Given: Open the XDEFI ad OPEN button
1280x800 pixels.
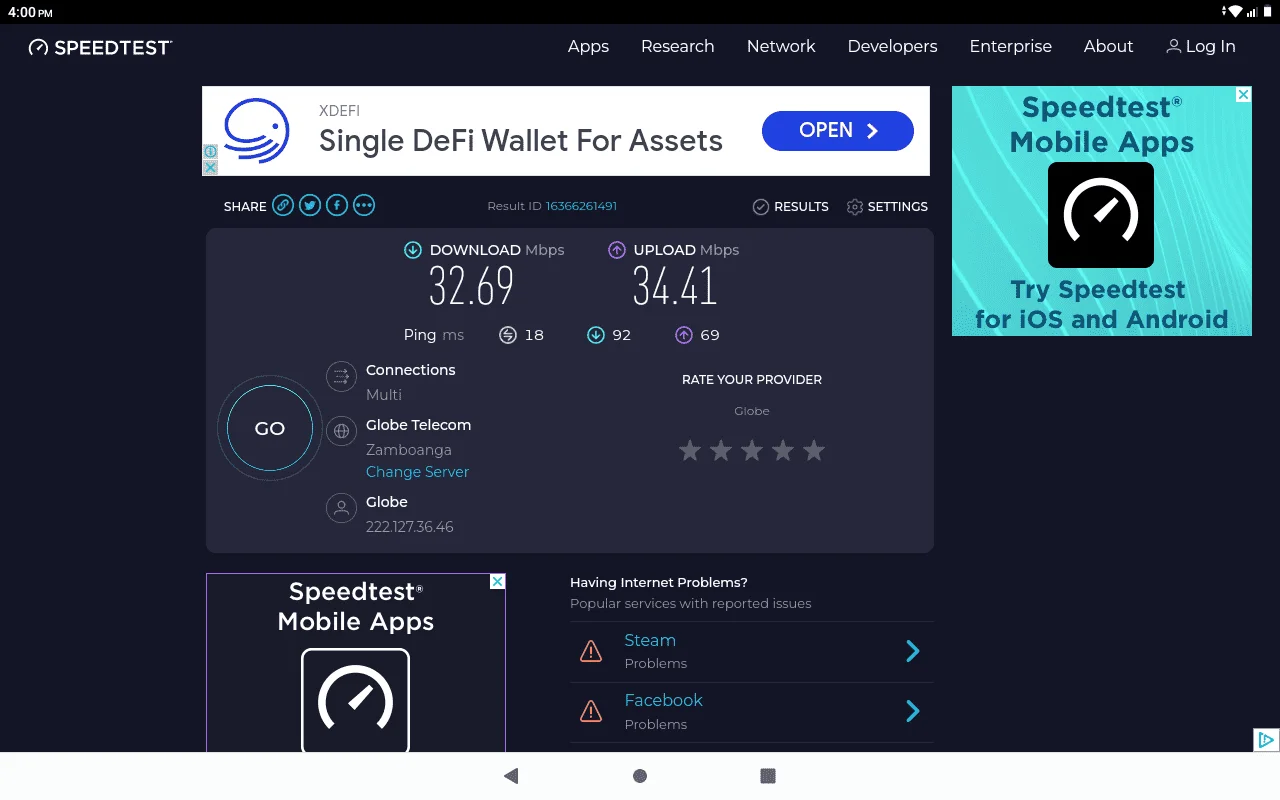Looking at the screenshot, I should click(x=838, y=131).
